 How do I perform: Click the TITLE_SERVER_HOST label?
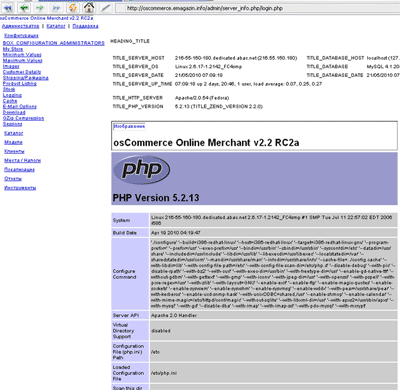coord(139,58)
